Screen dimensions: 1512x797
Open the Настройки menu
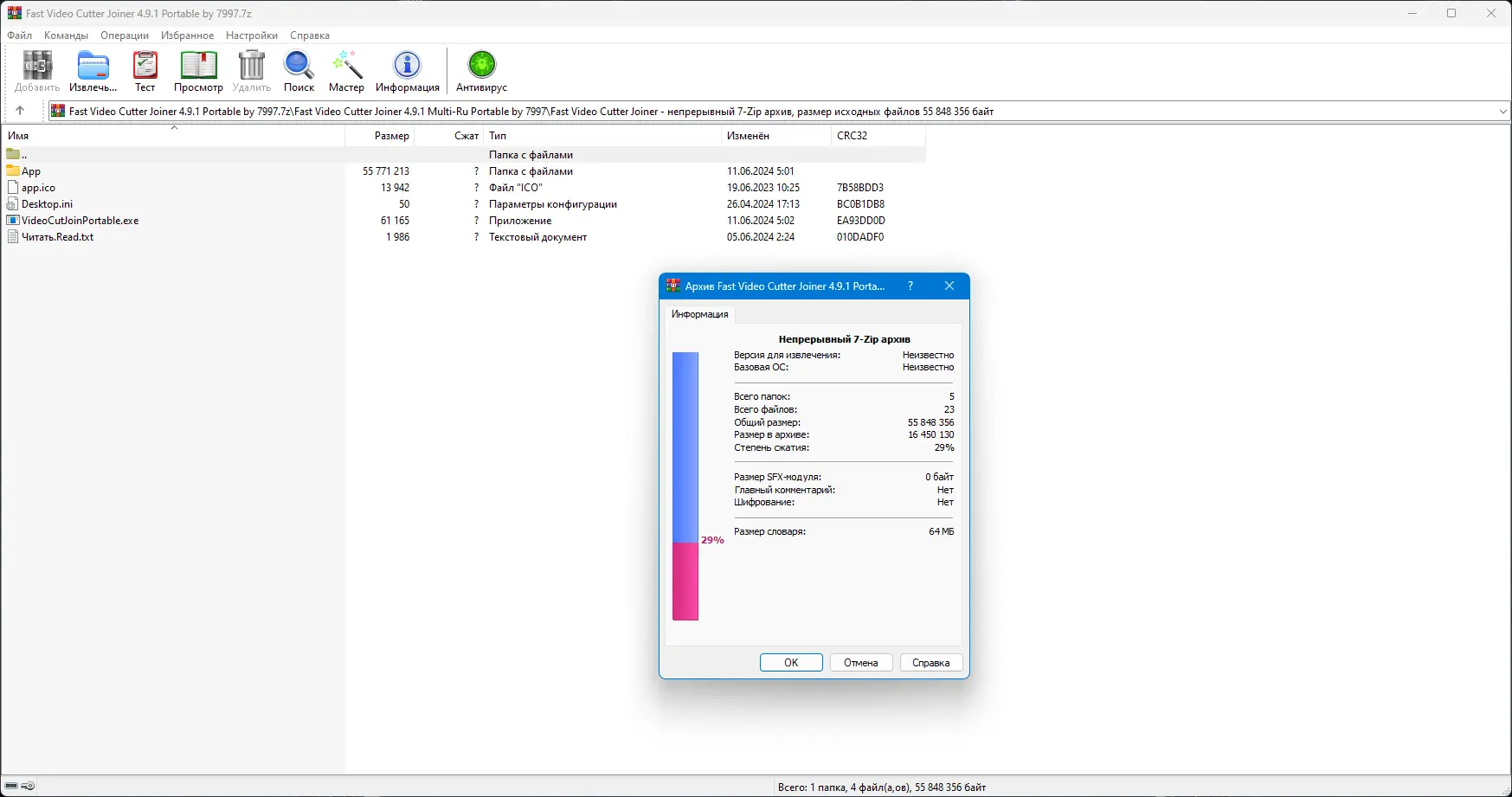click(x=251, y=35)
